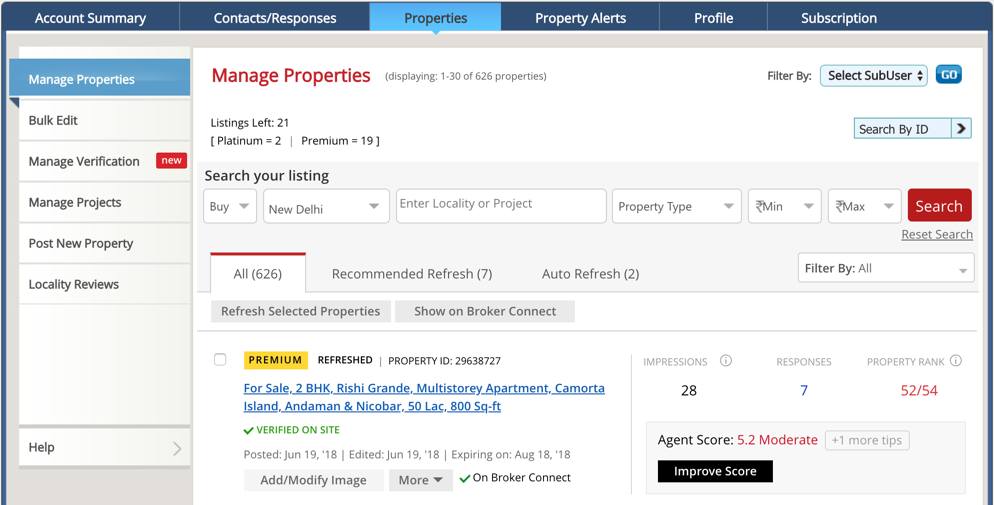
Task: Click the Impressions info icon
Action: click(x=726, y=361)
